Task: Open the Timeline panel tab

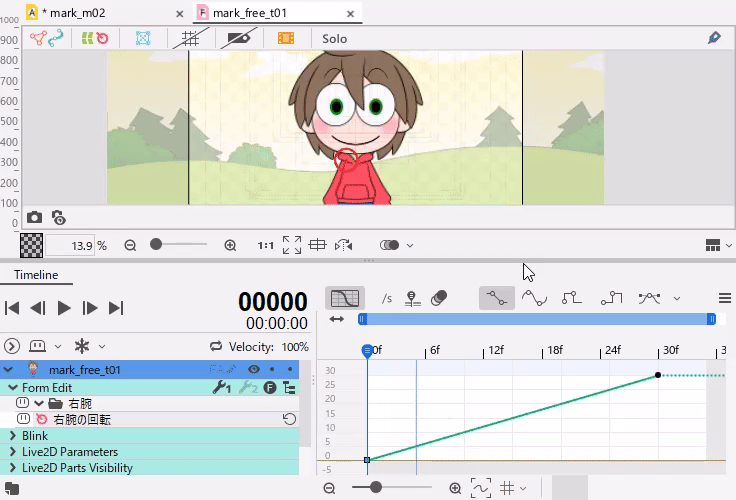Action: coord(36,275)
